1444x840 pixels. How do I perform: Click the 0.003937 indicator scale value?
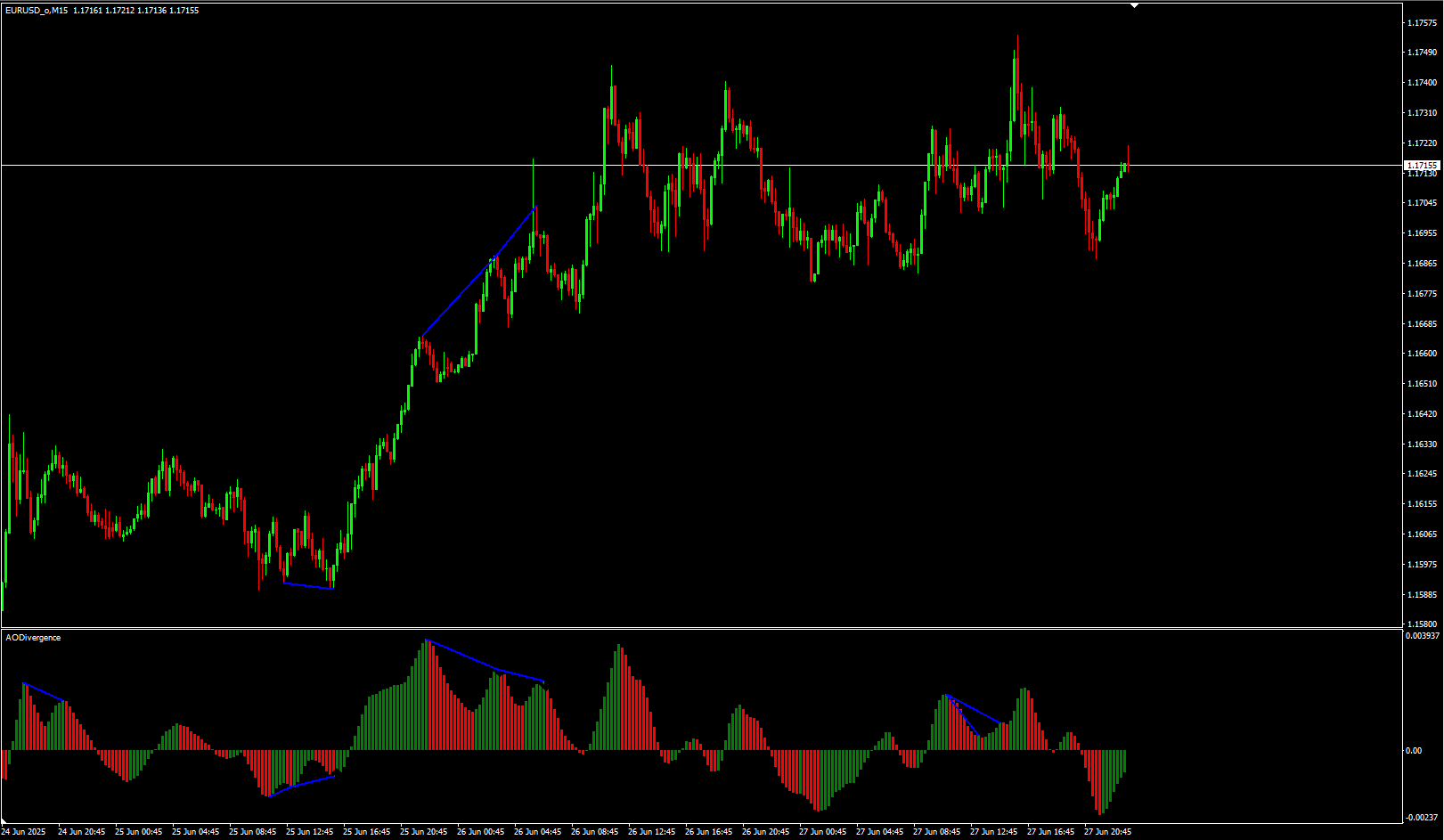1422,636
